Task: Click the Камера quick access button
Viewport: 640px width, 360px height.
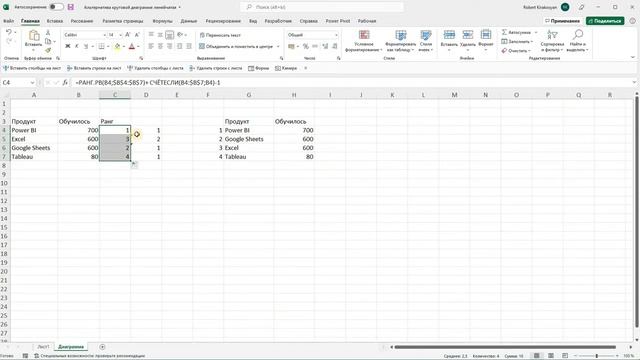Action: 286,68
